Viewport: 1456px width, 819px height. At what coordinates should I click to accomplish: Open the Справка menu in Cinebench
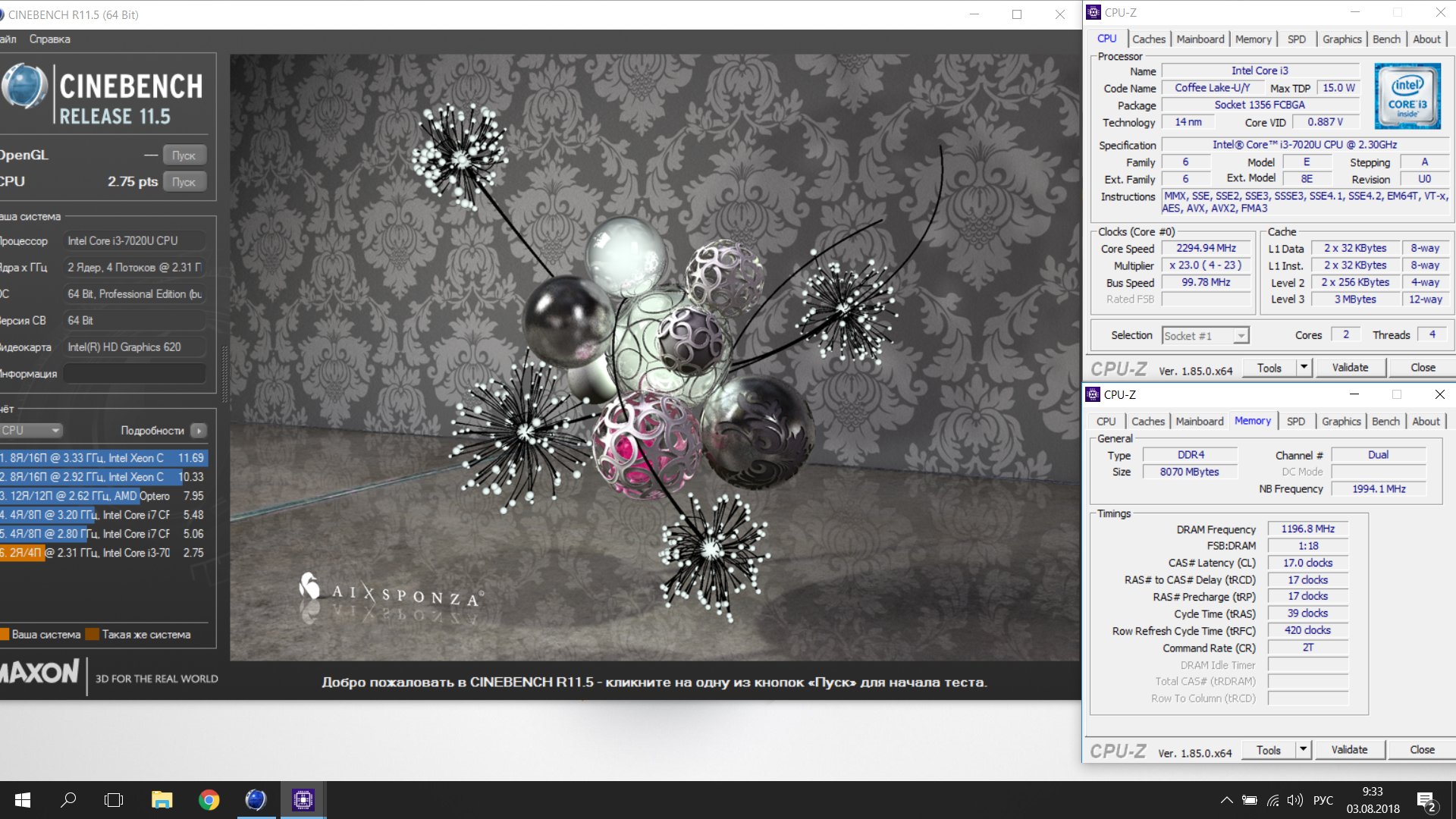tap(50, 39)
